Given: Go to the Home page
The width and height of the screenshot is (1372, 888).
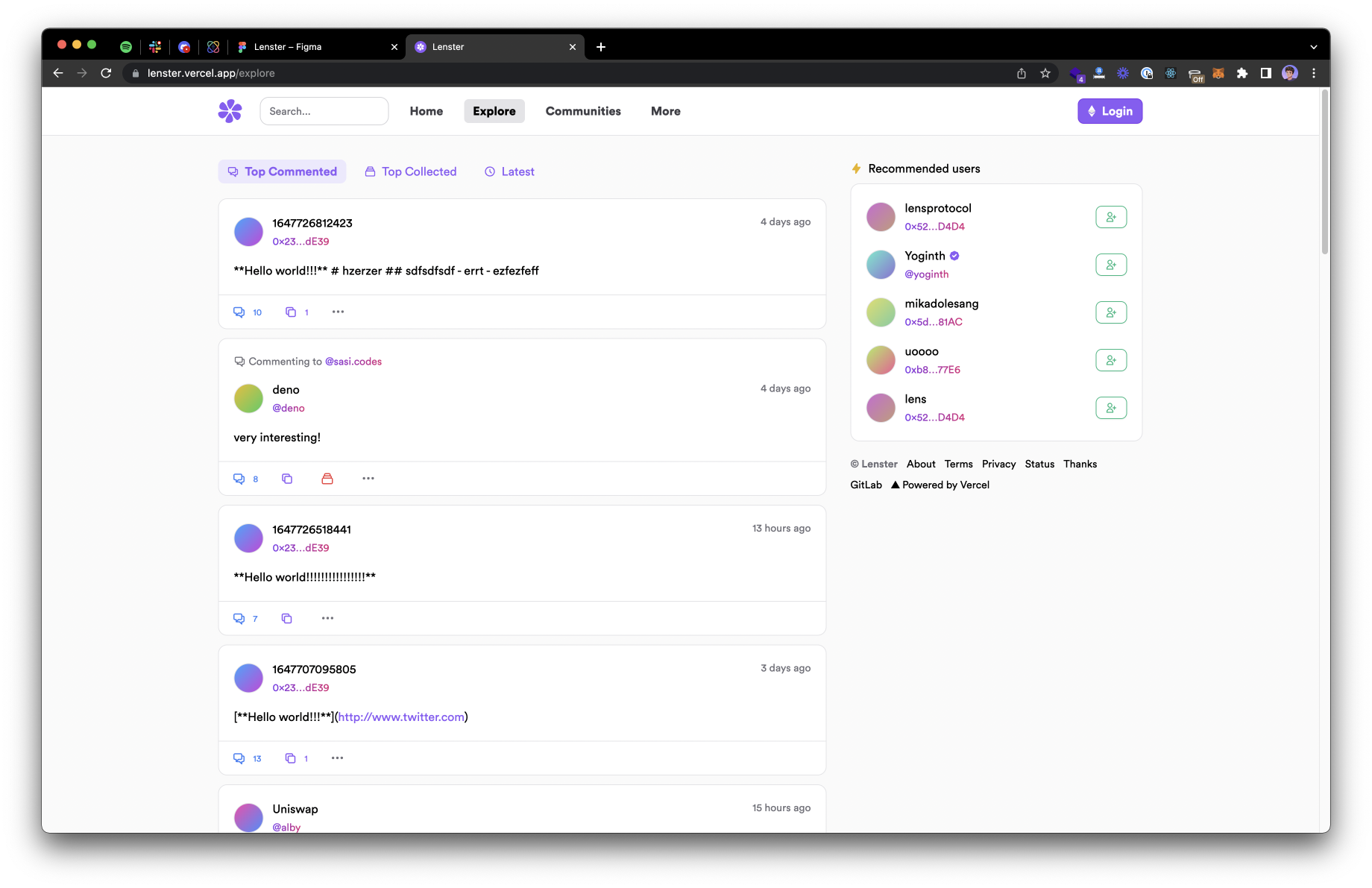Looking at the screenshot, I should tap(427, 111).
